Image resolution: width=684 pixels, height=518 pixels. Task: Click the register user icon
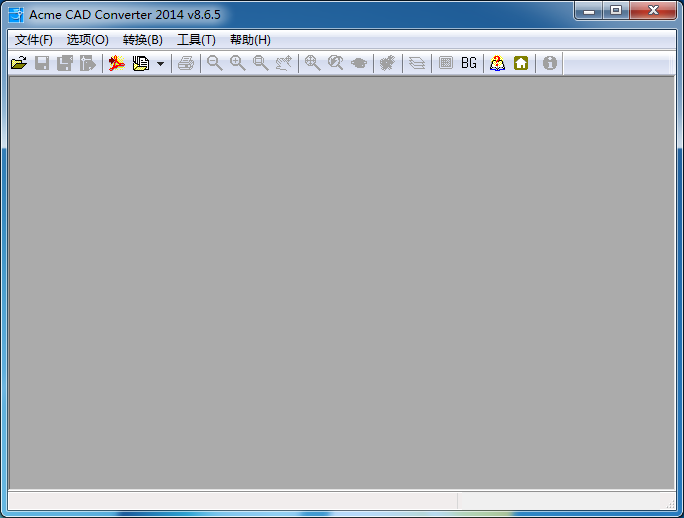(497, 63)
